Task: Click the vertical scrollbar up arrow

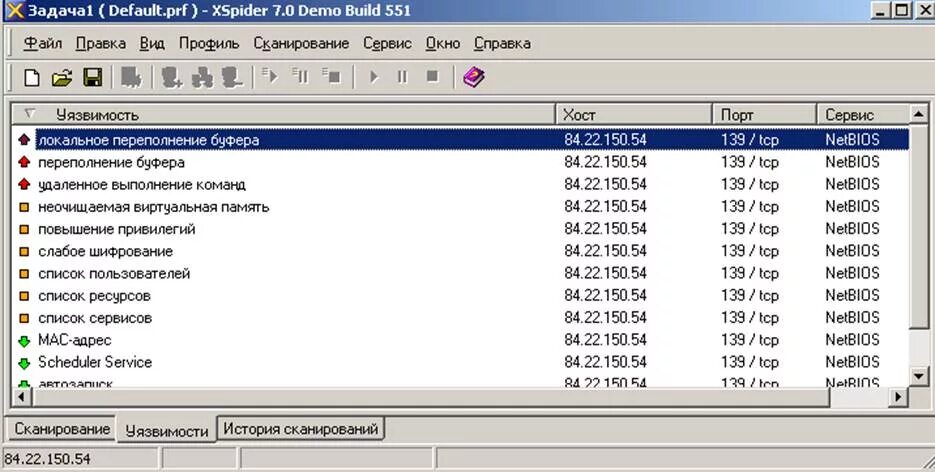Action: click(x=919, y=113)
